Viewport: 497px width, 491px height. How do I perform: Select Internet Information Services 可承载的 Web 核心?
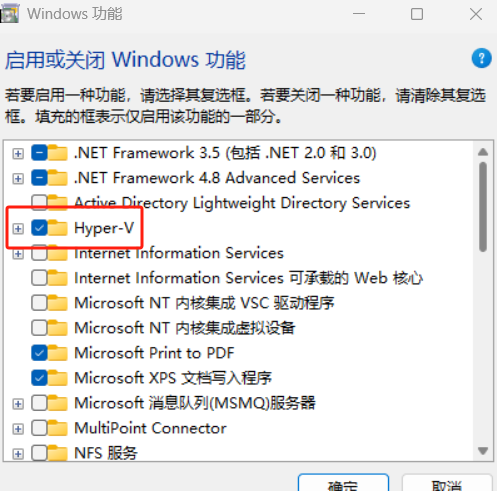249,278
